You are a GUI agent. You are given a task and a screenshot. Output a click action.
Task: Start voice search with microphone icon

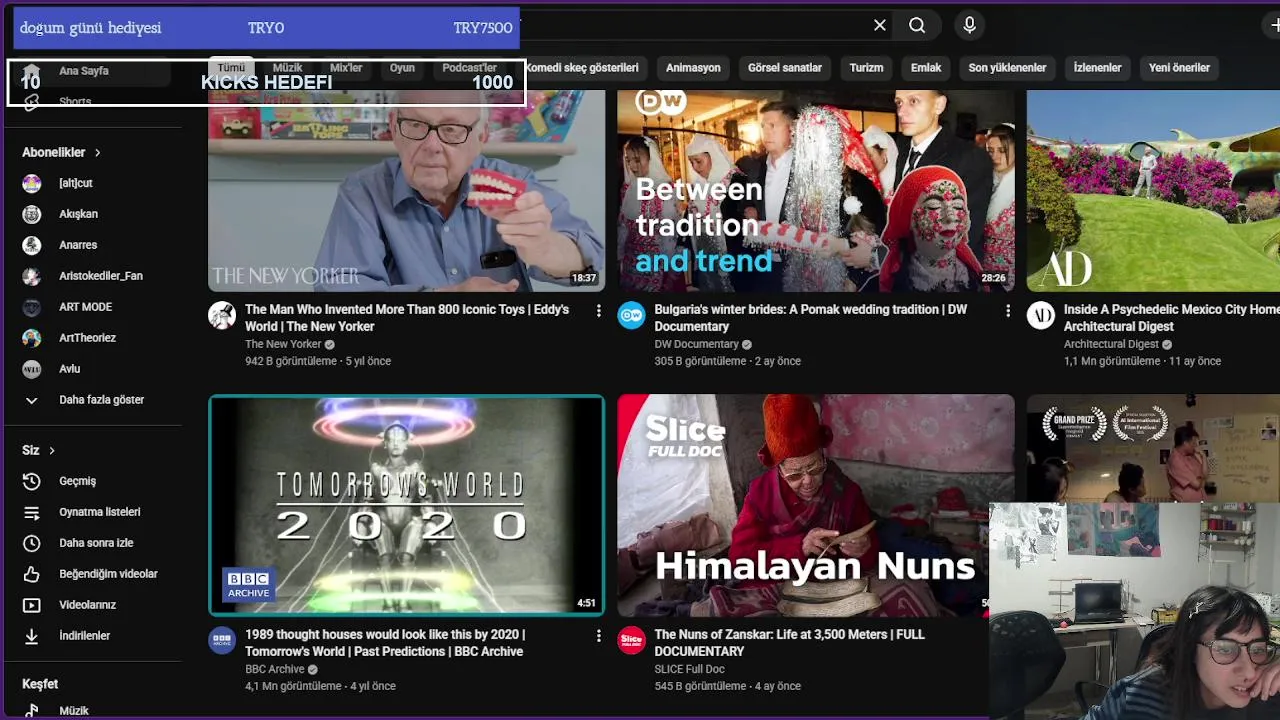[969, 25]
